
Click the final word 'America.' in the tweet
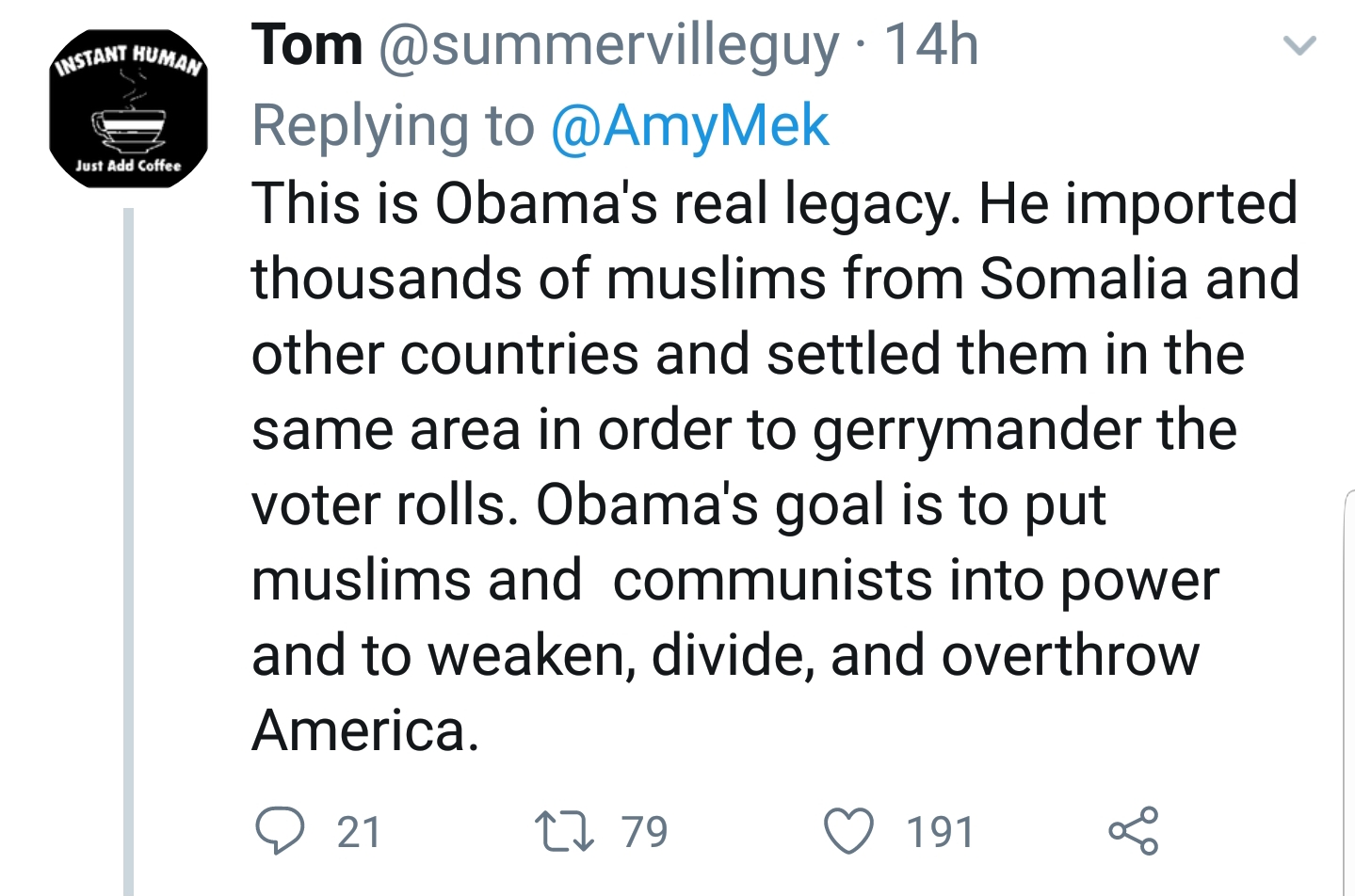(365, 730)
